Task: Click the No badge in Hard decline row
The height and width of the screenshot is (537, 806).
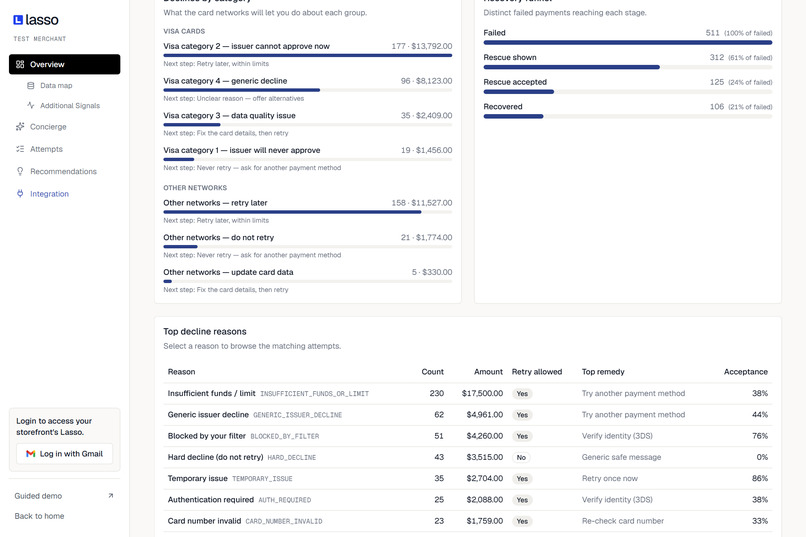Action: [521, 457]
